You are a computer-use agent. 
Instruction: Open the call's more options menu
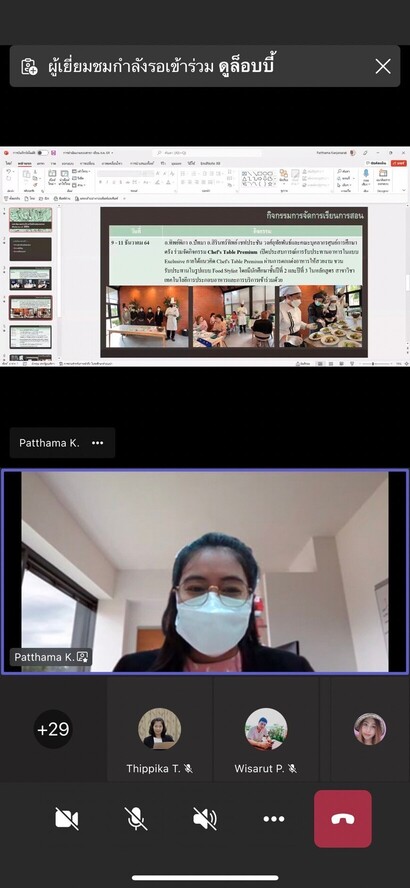tap(274, 819)
